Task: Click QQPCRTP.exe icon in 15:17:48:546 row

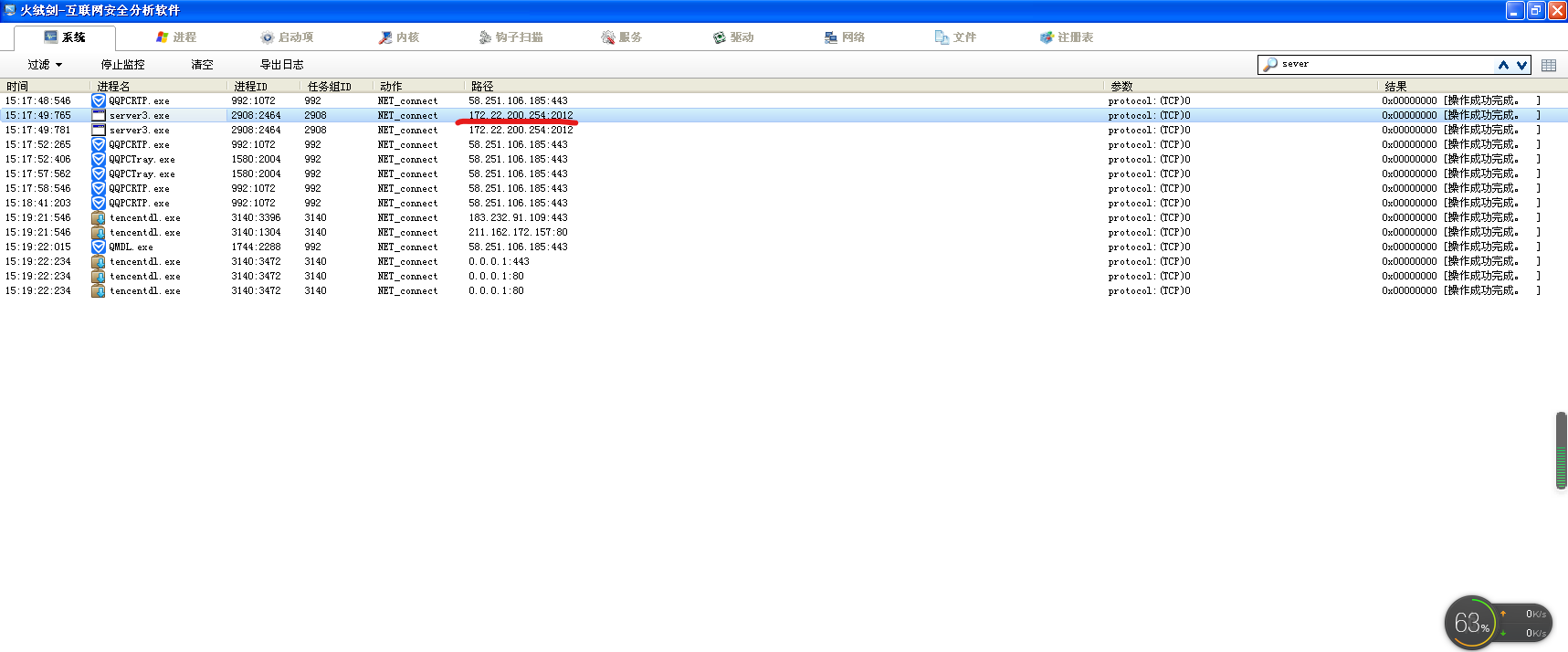Action: pos(99,100)
